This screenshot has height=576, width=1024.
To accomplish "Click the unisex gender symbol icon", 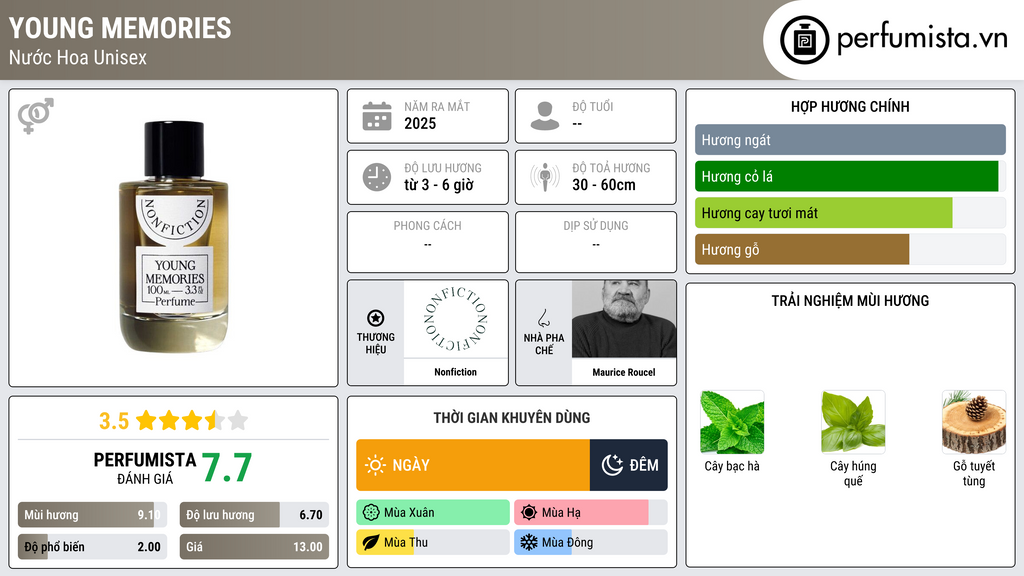I will (35, 116).
